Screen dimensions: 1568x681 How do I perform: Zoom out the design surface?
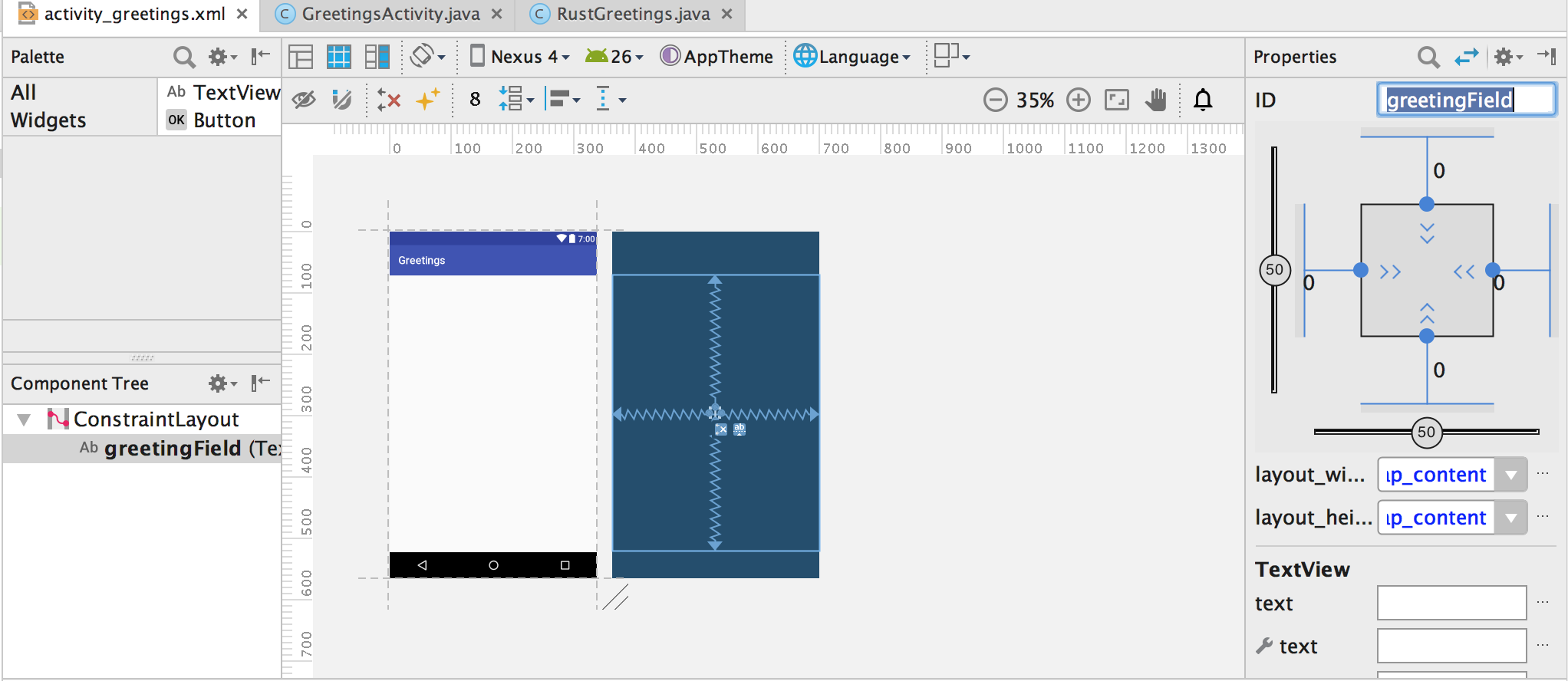996,100
